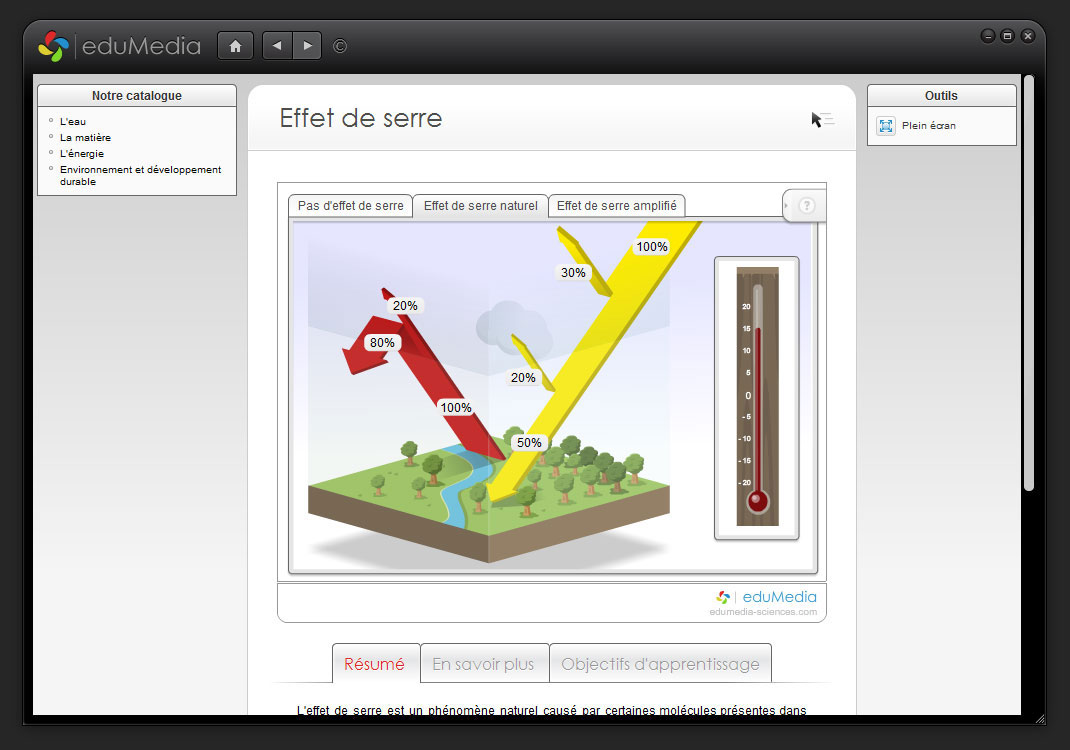Click the Home icon button
Viewport: 1070px width, 750px height.
point(235,46)
